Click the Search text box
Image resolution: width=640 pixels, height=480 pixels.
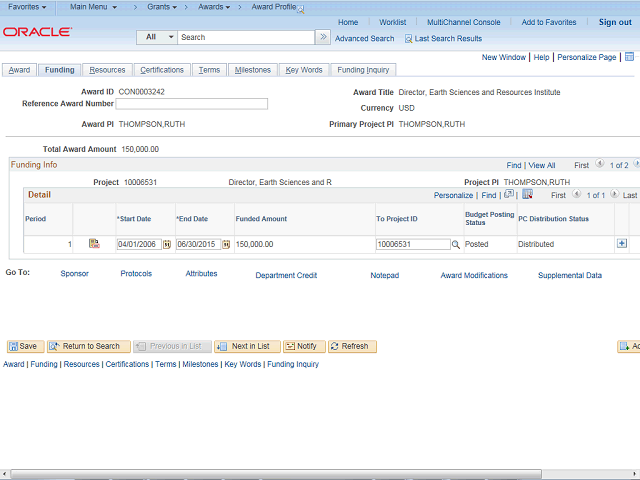coord(246,37)
